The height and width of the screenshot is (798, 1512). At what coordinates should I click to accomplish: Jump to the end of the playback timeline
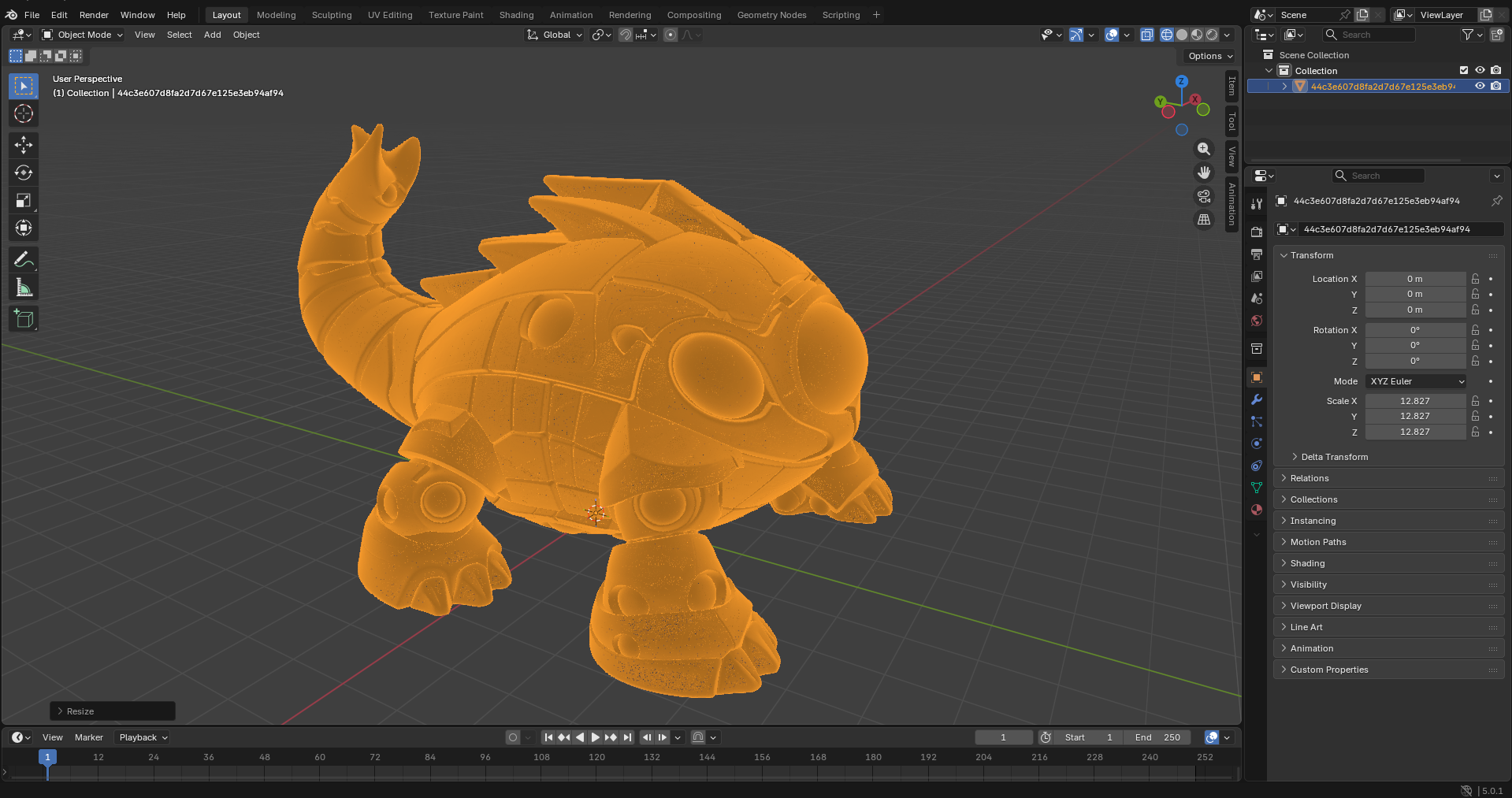pyautogui.click(x=628, y=737)
